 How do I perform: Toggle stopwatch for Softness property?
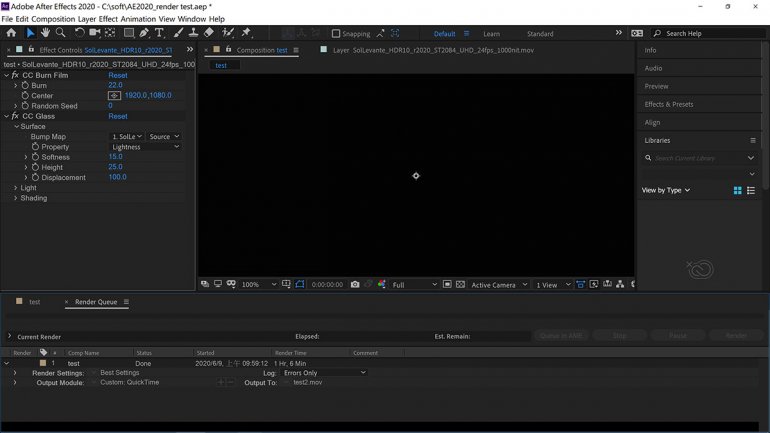click(x=35, y=157)
